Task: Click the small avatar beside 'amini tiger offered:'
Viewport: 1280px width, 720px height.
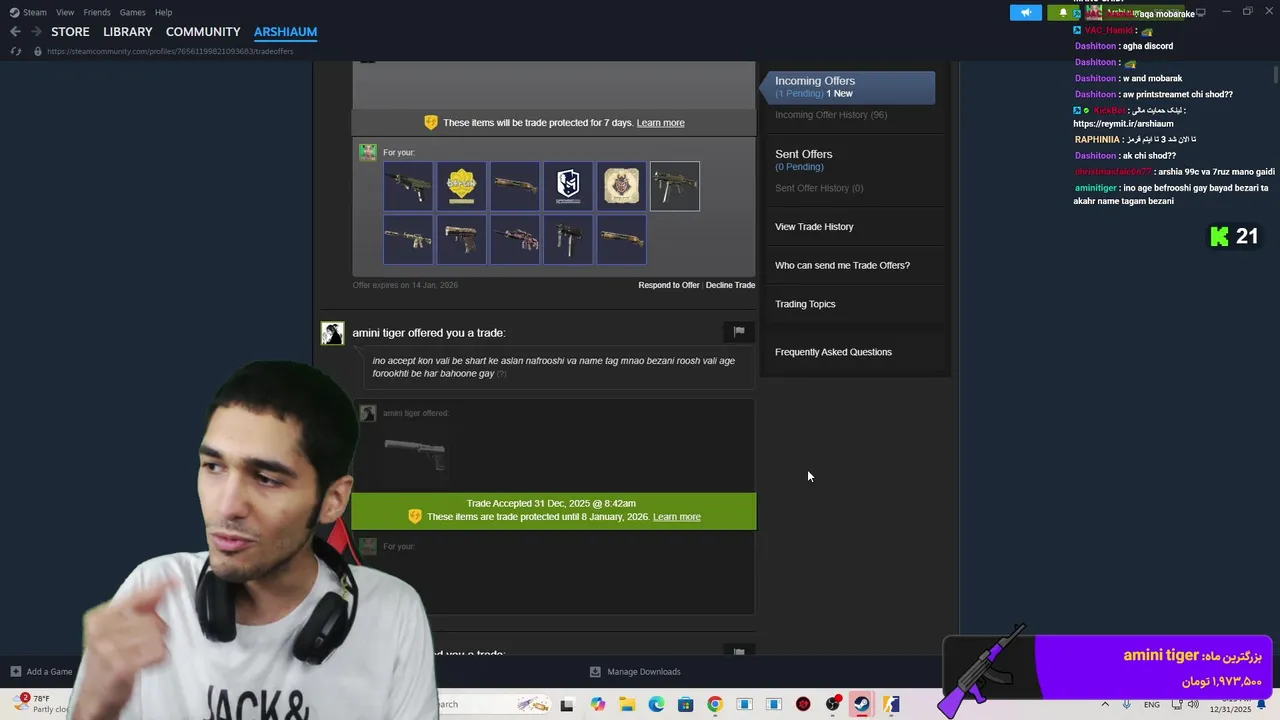Action: pyautogui.click(x=368, y=413)
